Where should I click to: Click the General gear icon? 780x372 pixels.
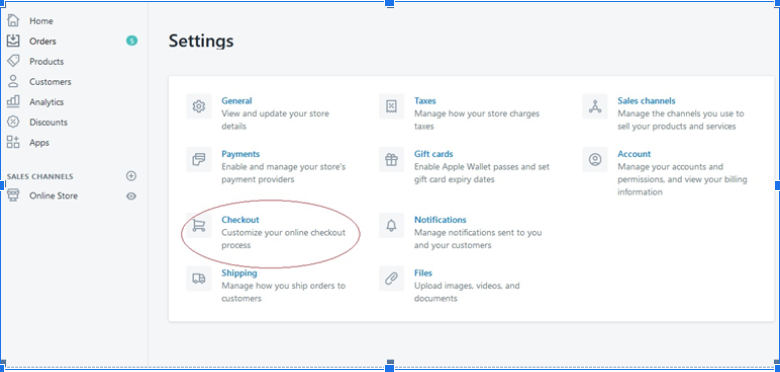click(198, 106)
